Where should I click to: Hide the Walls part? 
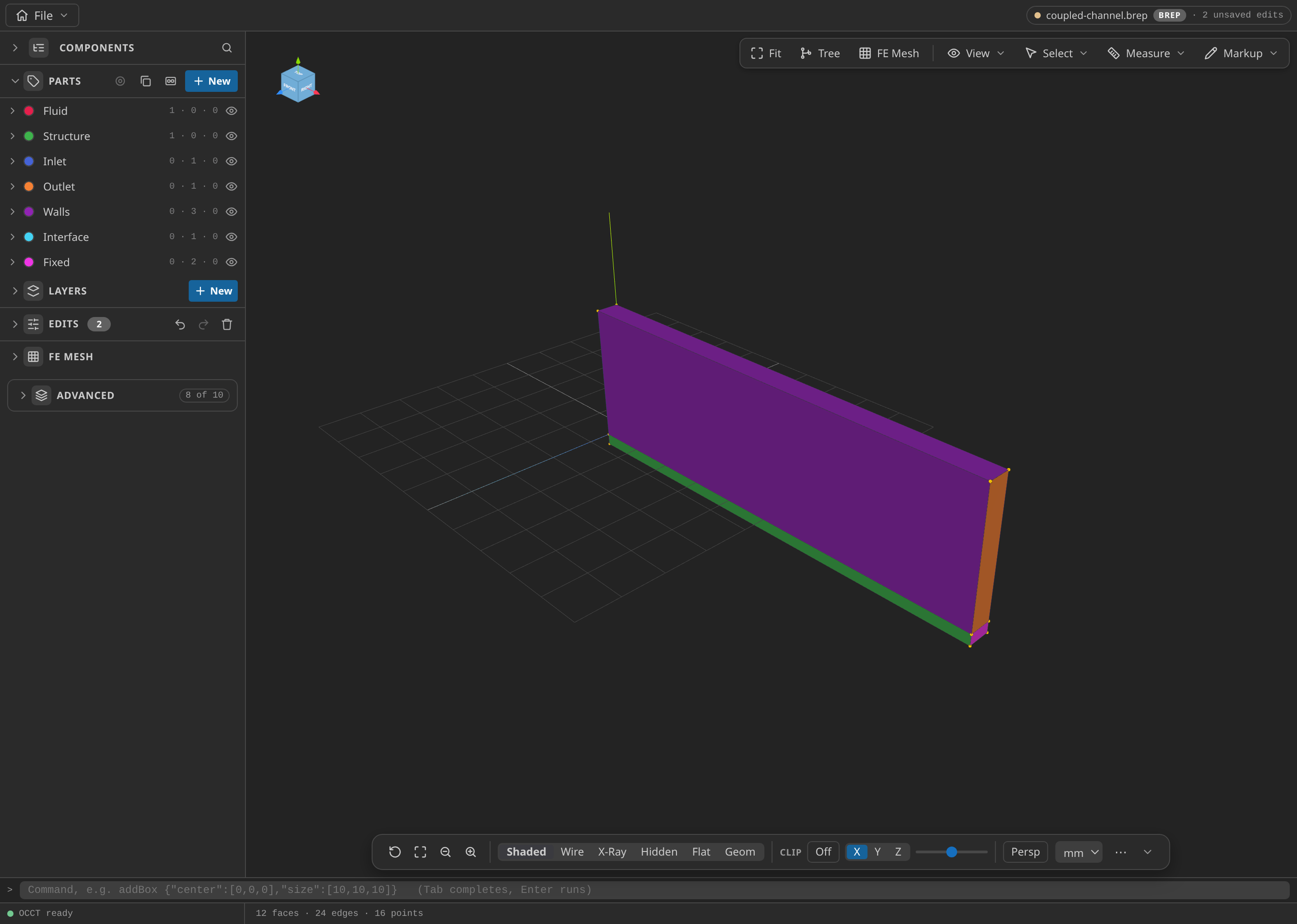pyautogui.click(x=231, y=212)
